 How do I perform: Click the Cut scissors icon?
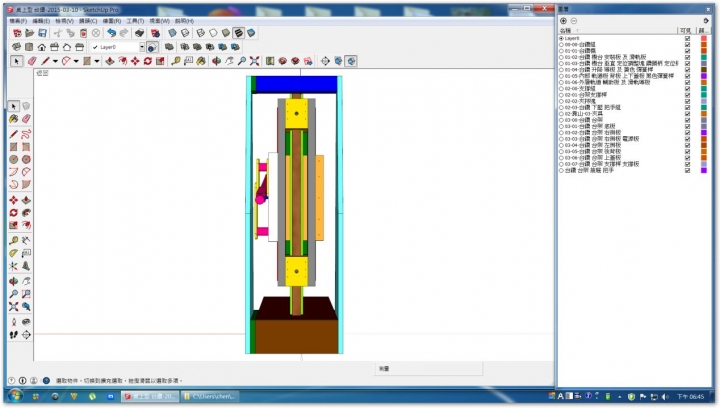coord(57,33)
